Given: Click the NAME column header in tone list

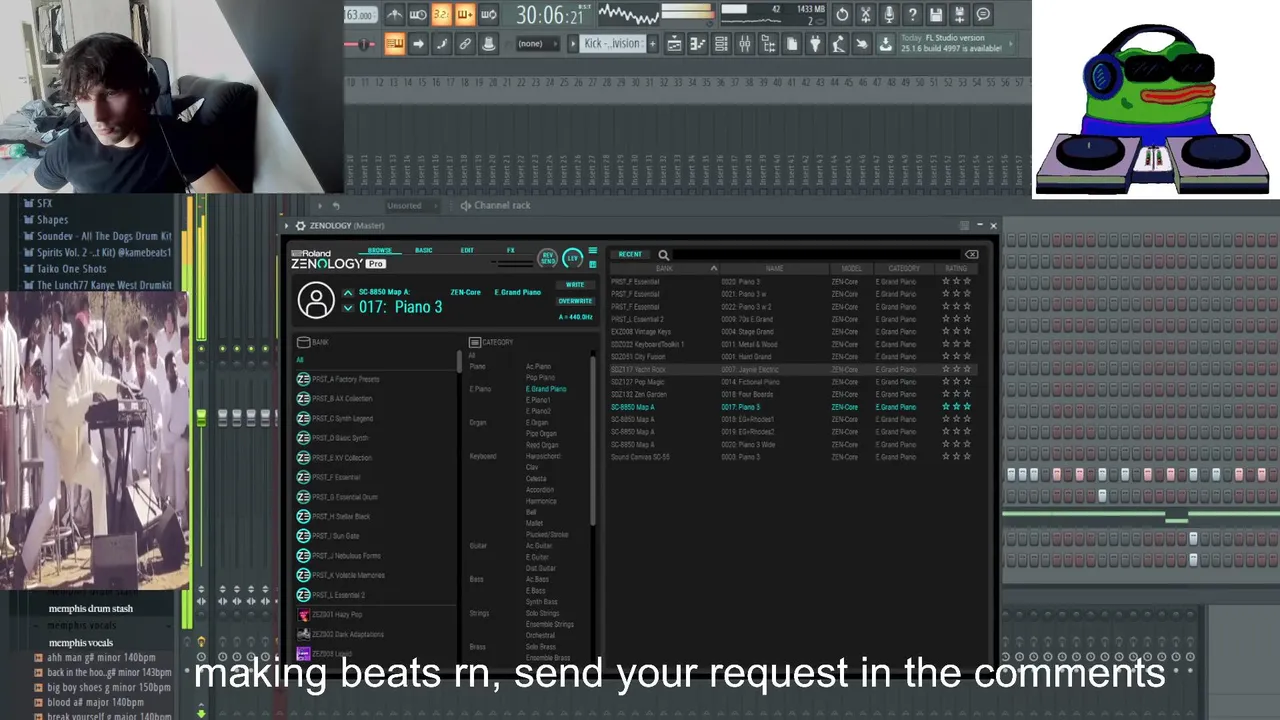Looking at the screenshot, I should (x=775, y=268).
